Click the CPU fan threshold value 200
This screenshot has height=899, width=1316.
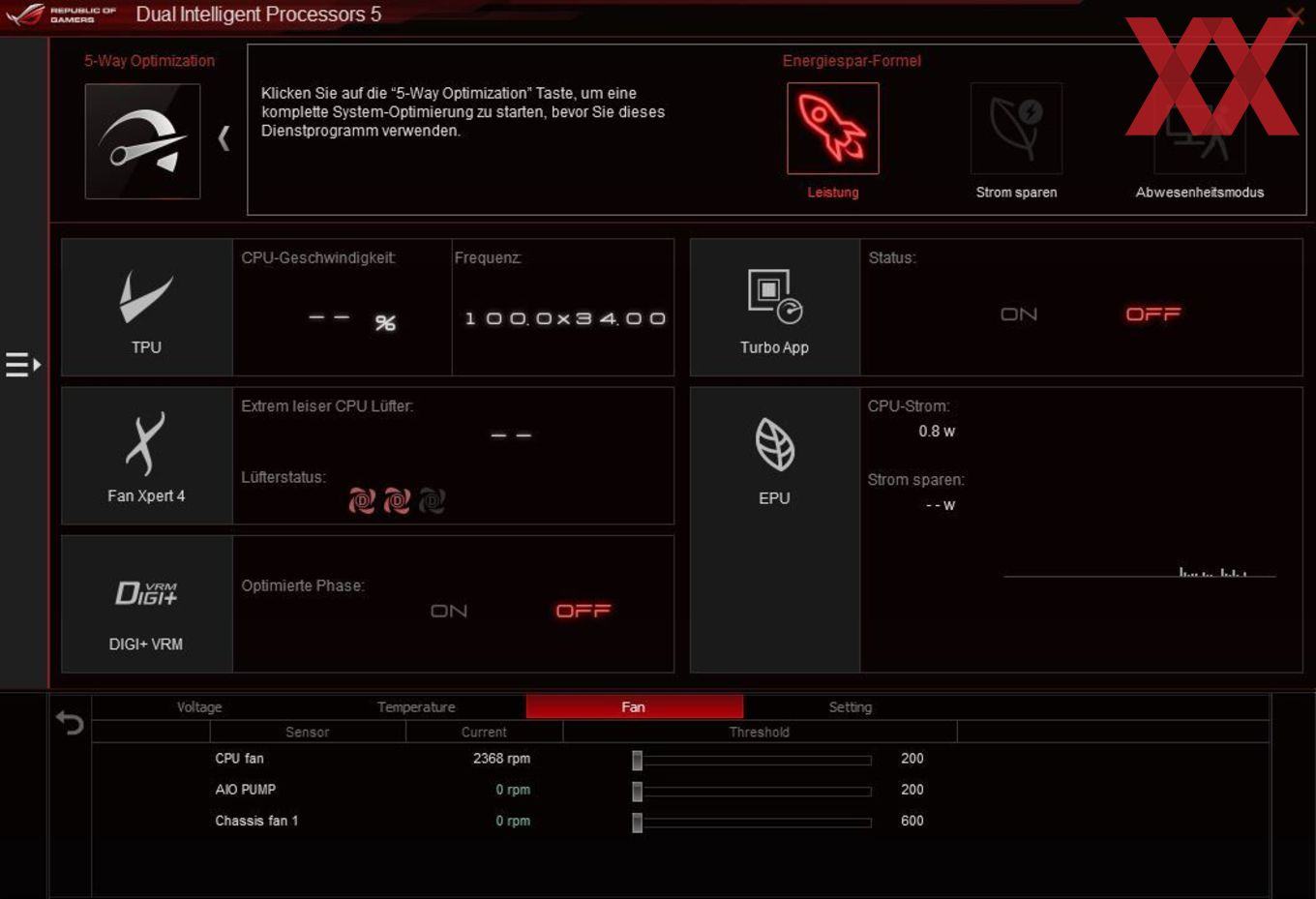[x=912, y=759]
